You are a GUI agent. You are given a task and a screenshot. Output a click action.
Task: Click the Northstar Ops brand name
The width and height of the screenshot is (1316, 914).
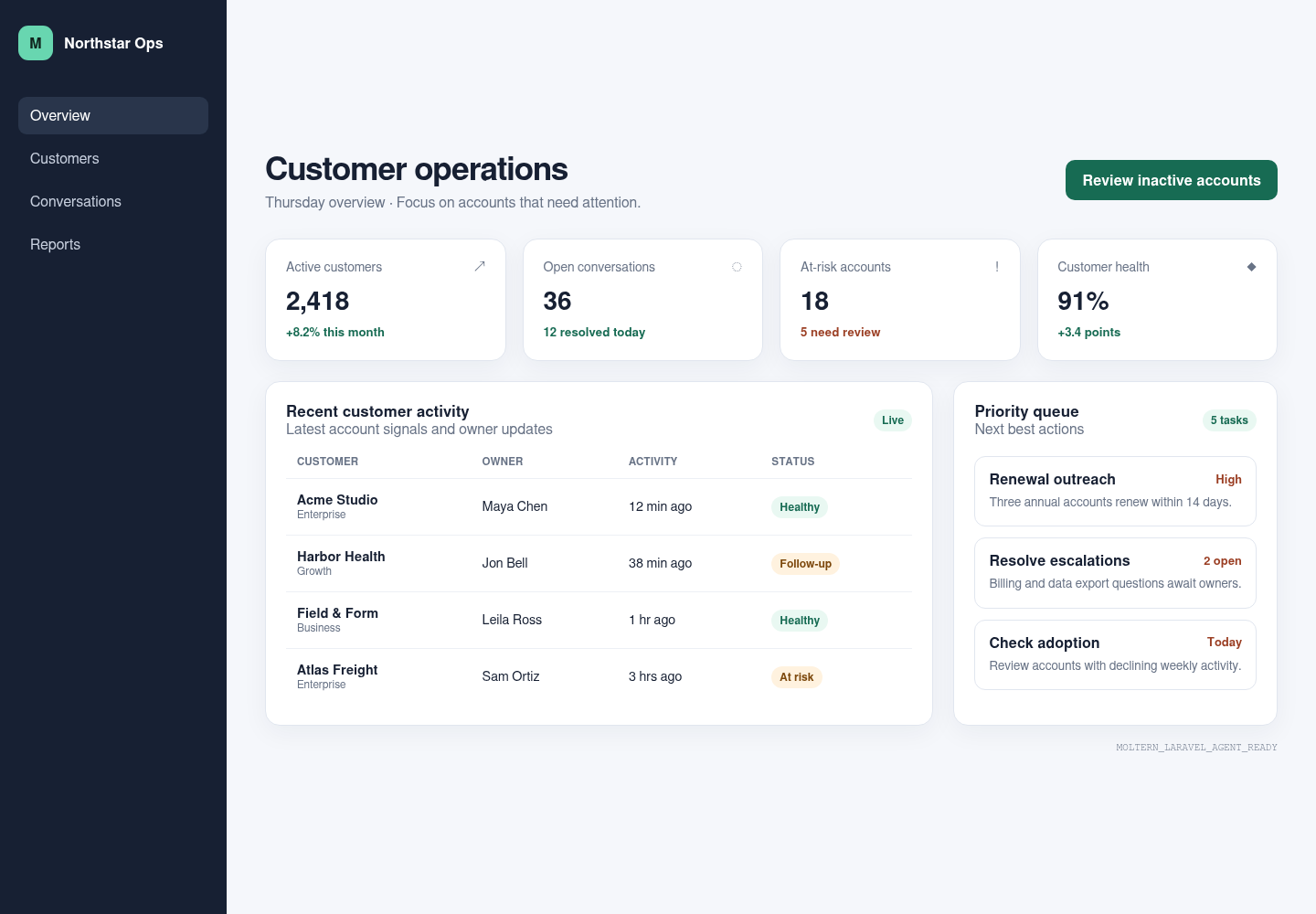point(113,43)
